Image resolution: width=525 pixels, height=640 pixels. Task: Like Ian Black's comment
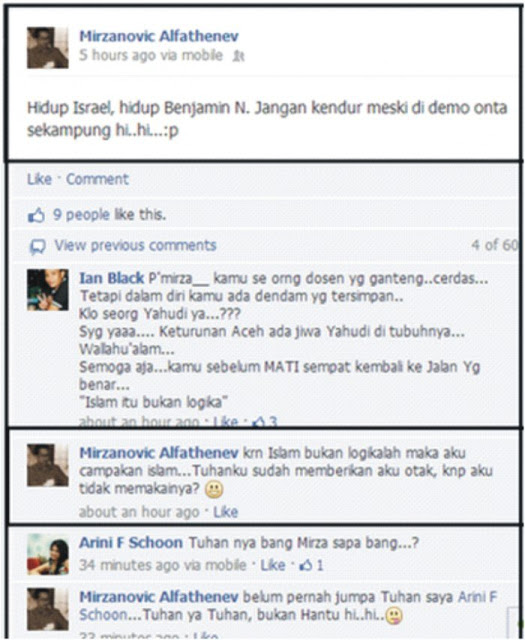226,421
